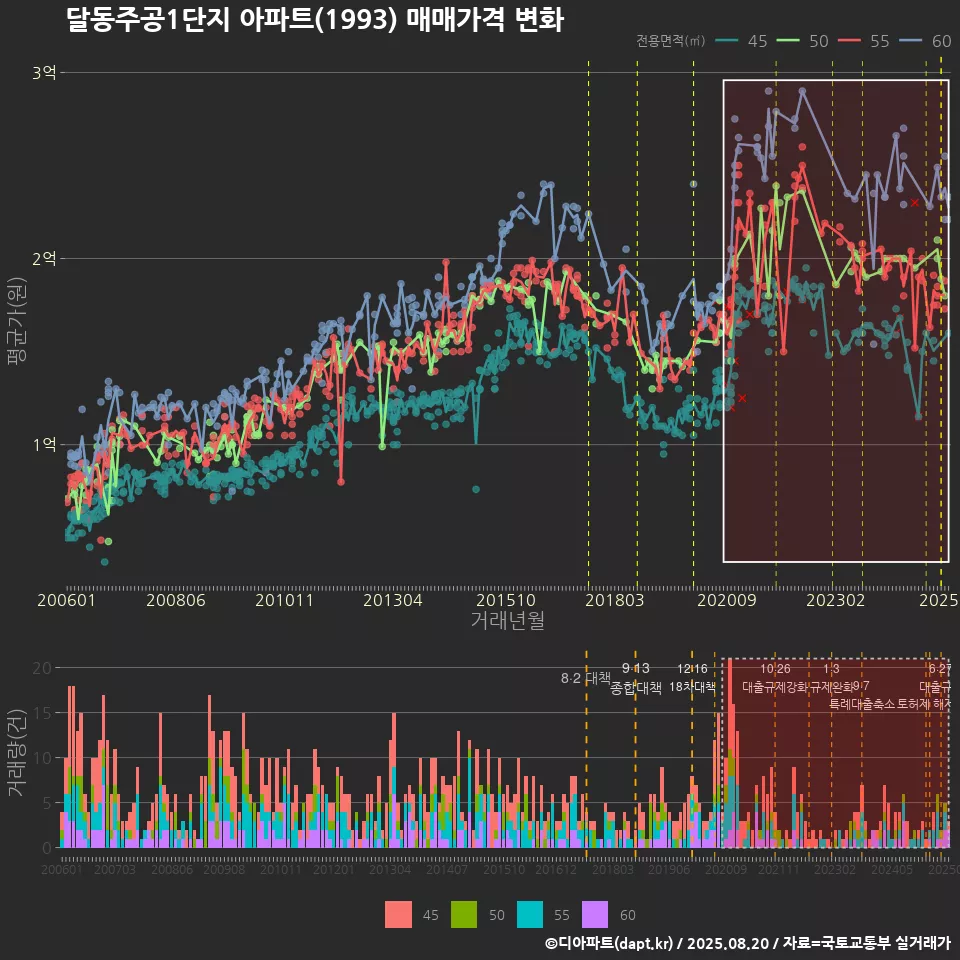Click the 200806 label on price chart axis
The height and width of the screenshot is (960, 960).
click(176, 600)
